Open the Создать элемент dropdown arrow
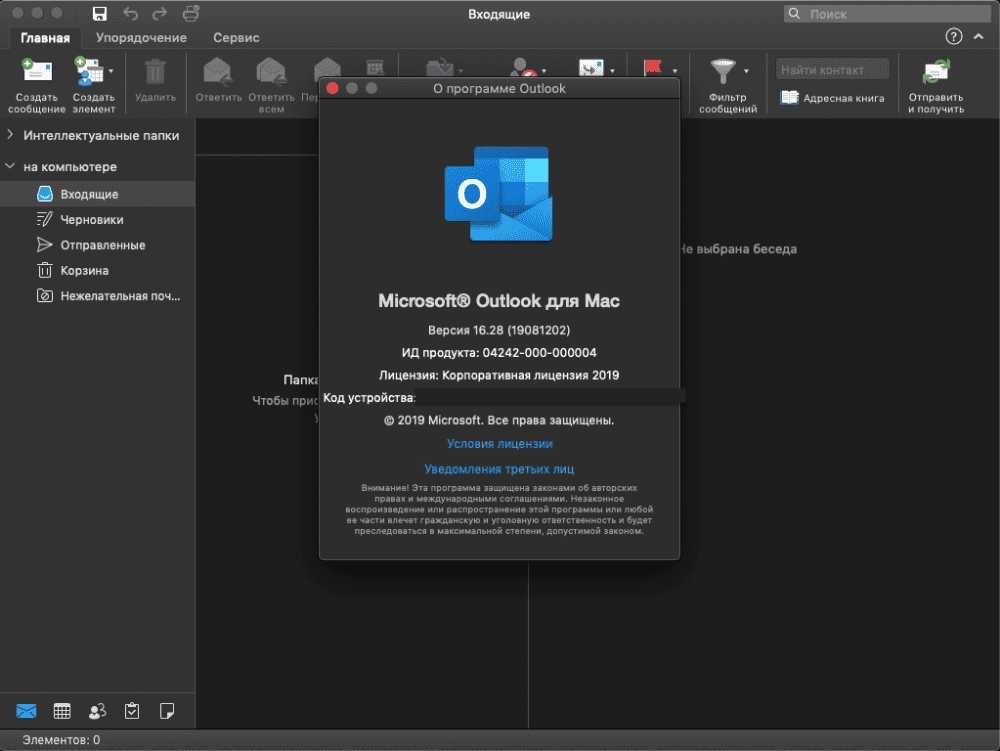The image size is (1000, 751). [x=111, y=71]
